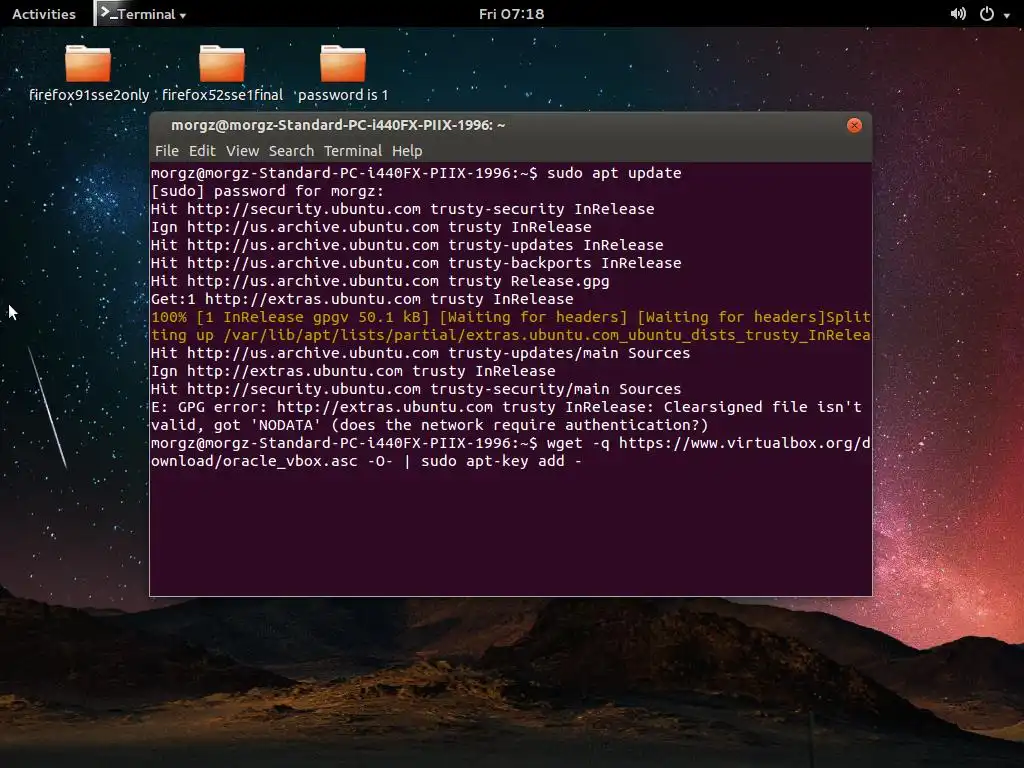Open the Search menu in Terminal

pos(291,151)
